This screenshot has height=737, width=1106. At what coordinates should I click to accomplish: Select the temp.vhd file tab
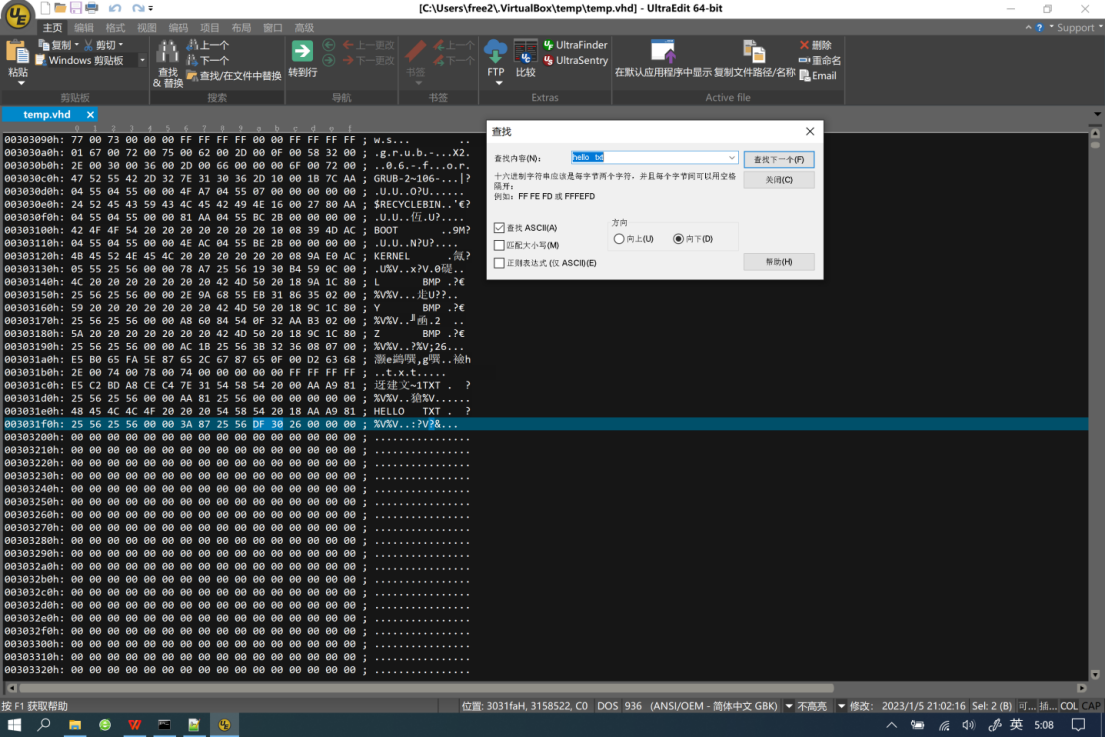point(47,114)
